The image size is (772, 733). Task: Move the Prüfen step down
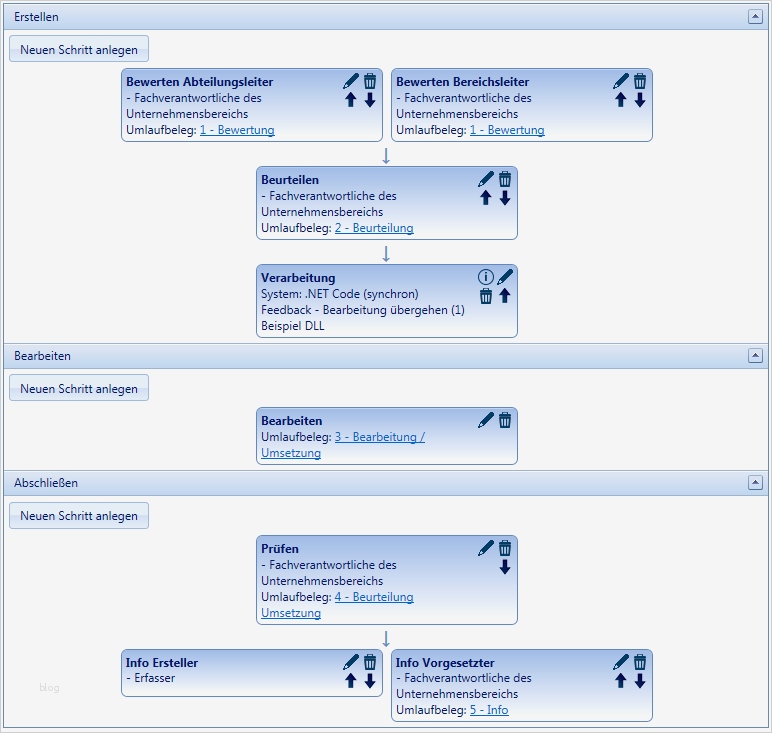[x=505, y=567]
